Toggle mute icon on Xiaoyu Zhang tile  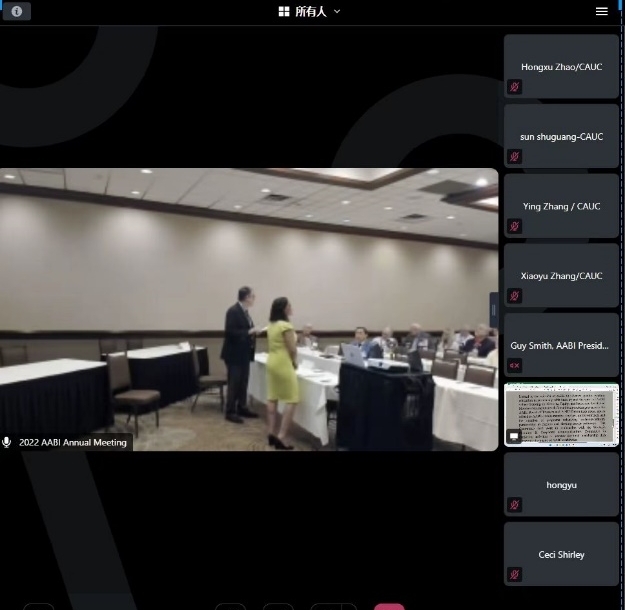pyautogui.click(x=514, y=296)
